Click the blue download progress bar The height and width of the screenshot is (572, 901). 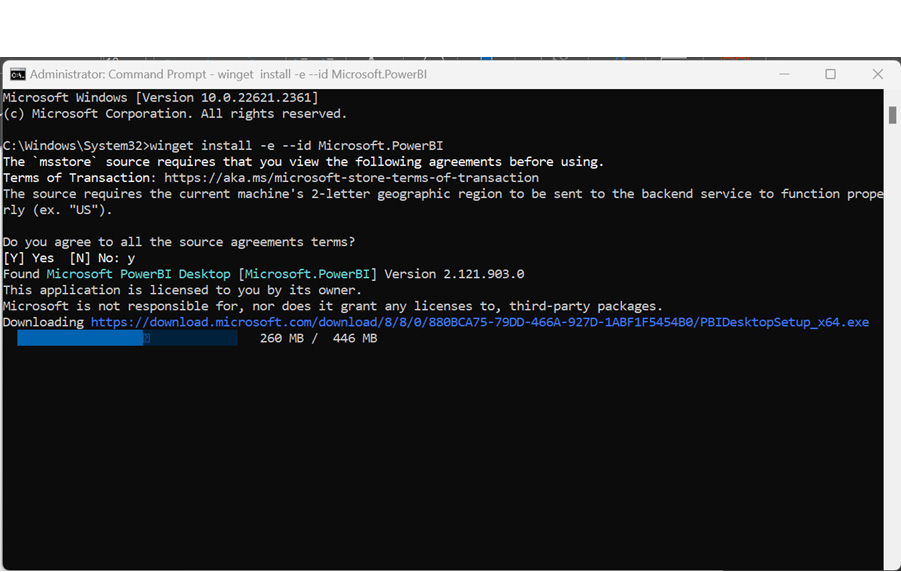coord(127,338)
